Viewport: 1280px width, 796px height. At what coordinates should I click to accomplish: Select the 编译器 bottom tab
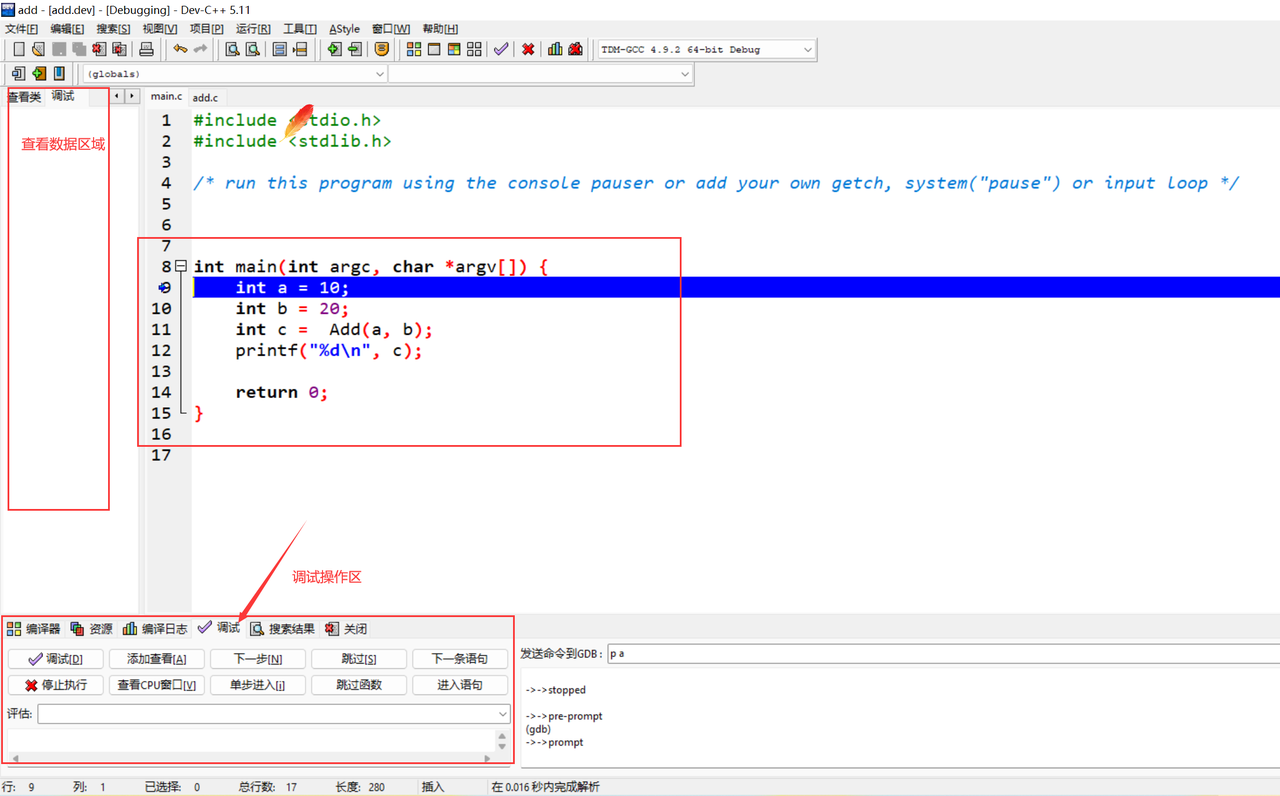(x=34, y=629)
